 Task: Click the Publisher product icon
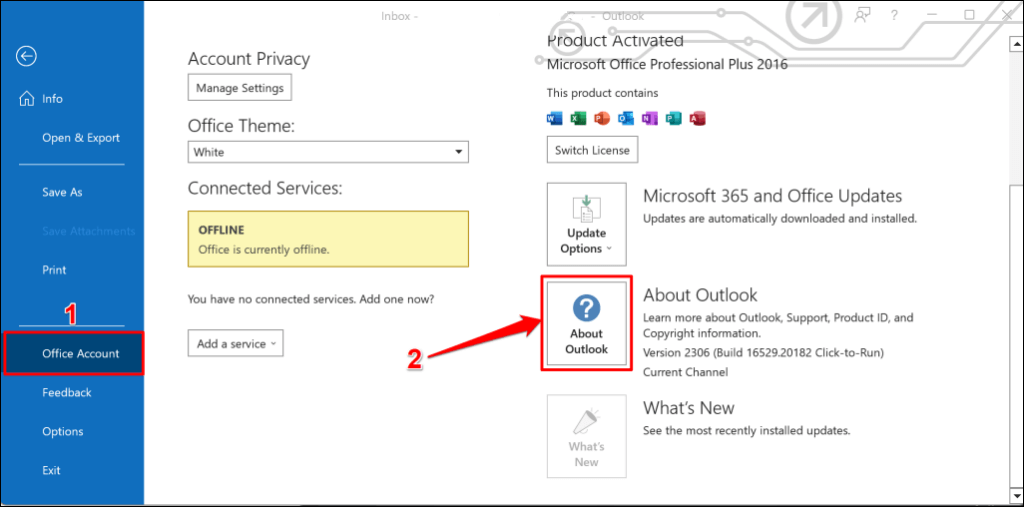click(x=673, y=118)
